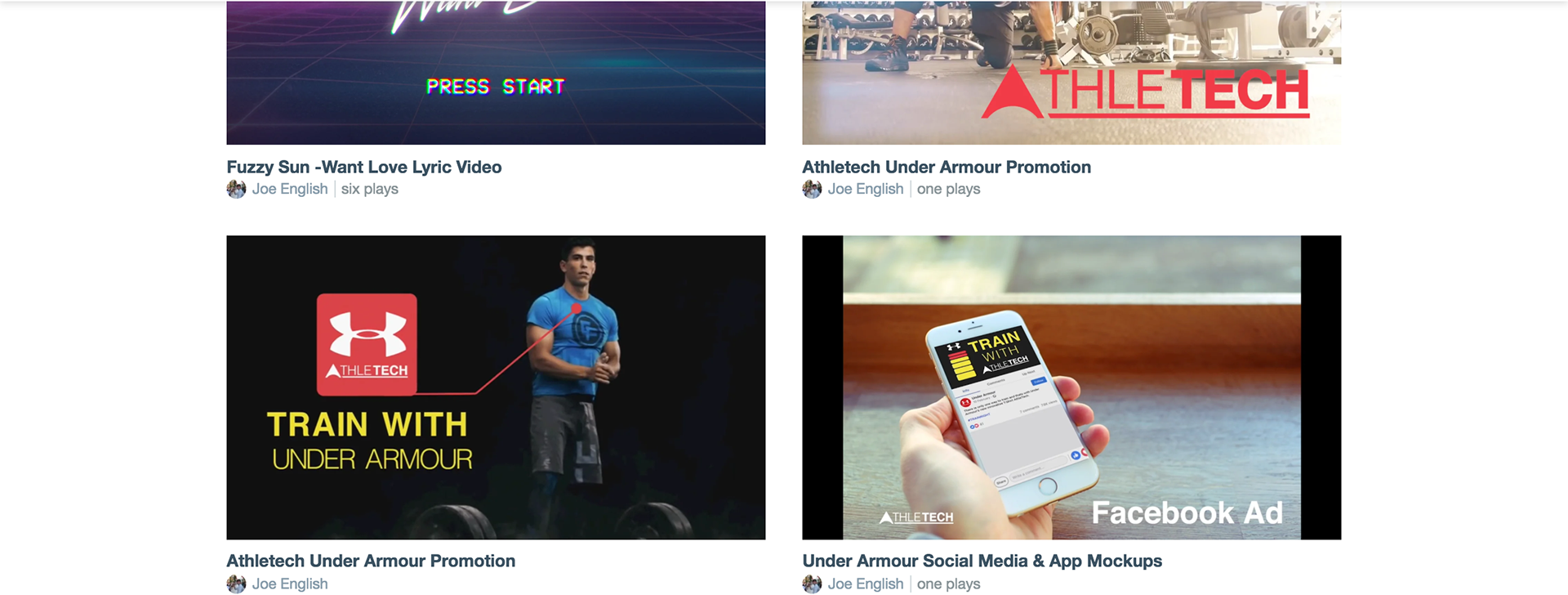
Task: Play the gym ATHLETECH logo thumbnail
Action: tap(1071, 73)
